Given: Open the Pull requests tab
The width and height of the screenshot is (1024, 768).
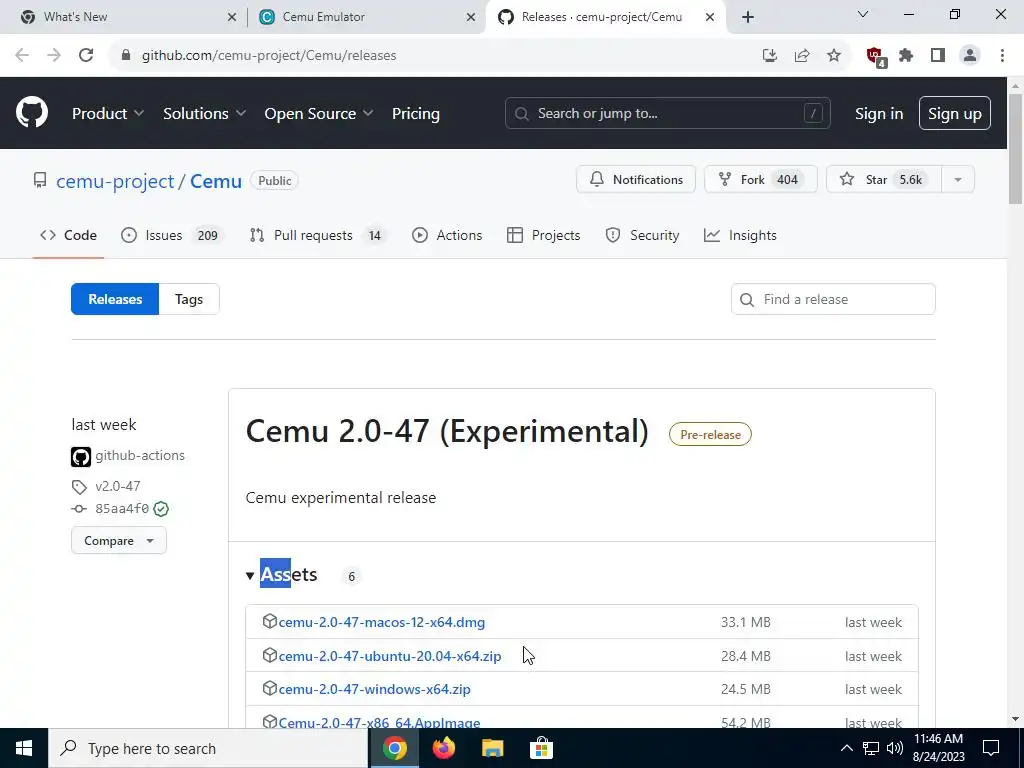Looking at the screenshot, I should pos(318,235).
